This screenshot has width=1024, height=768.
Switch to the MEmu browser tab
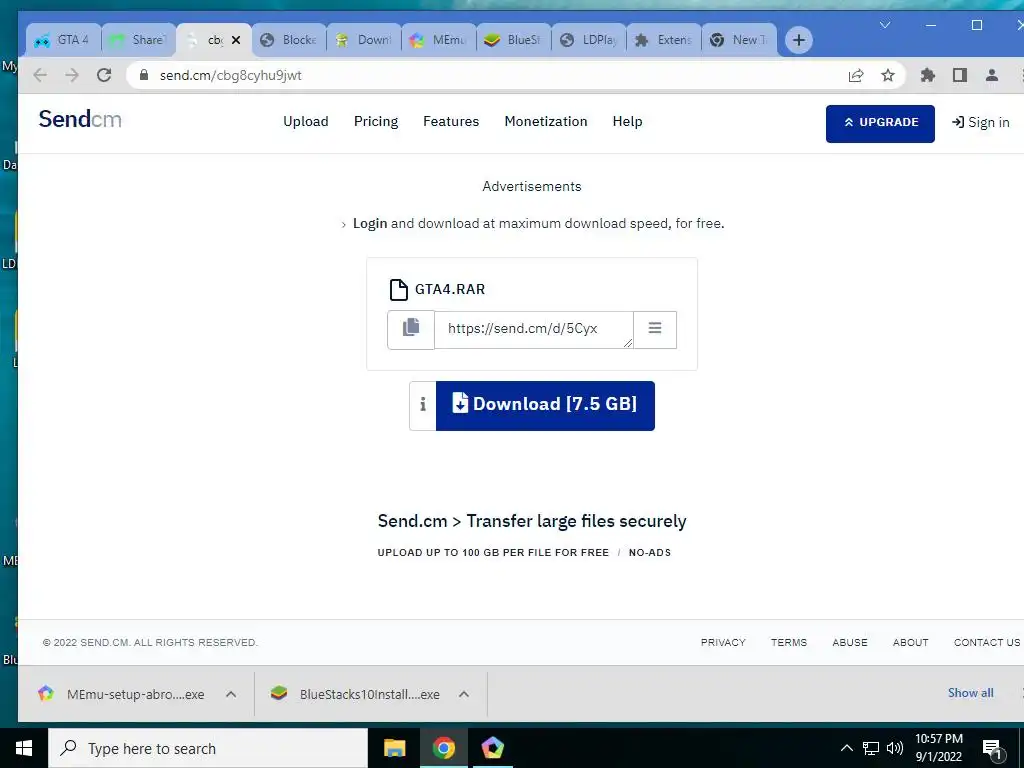tap(439, 40)
